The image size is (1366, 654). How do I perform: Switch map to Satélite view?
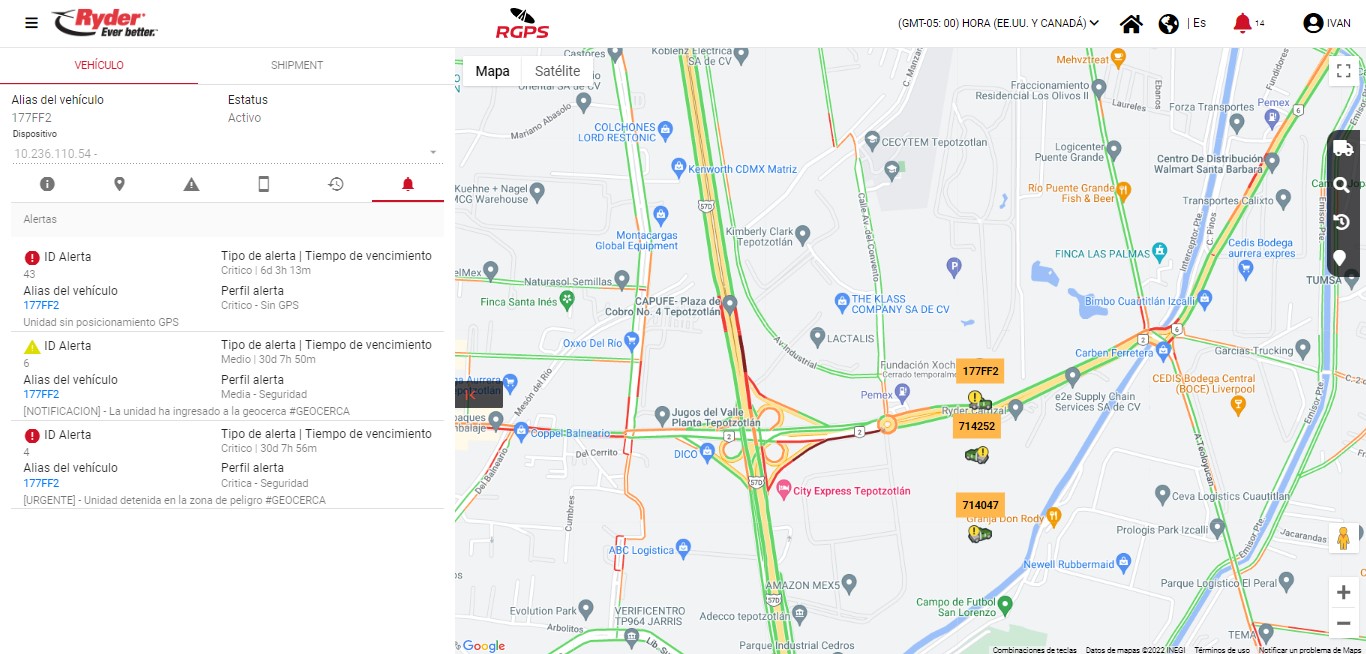557,71
